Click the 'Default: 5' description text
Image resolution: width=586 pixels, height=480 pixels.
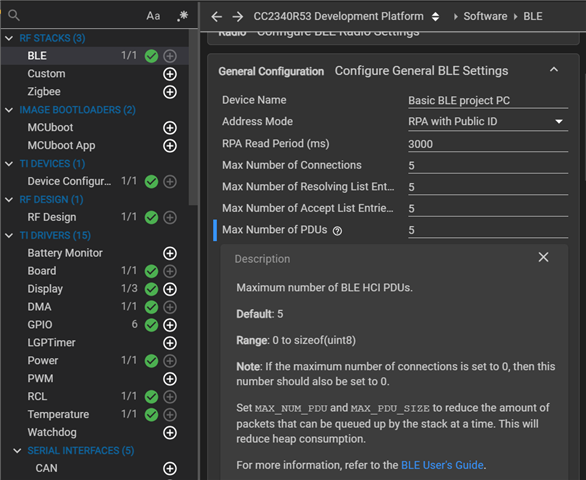coord(260,314)
